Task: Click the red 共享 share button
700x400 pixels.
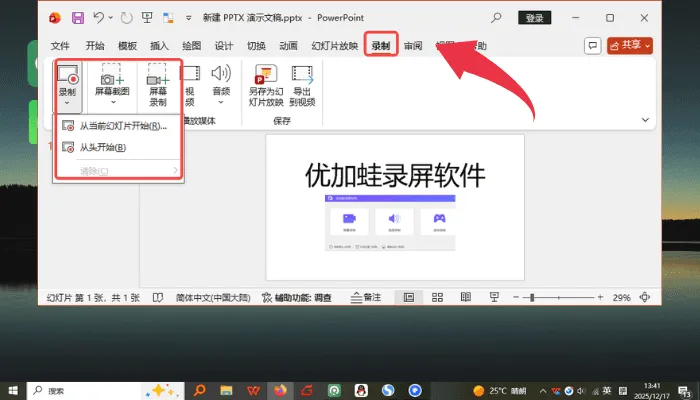Action: click(x=630, y=46)
